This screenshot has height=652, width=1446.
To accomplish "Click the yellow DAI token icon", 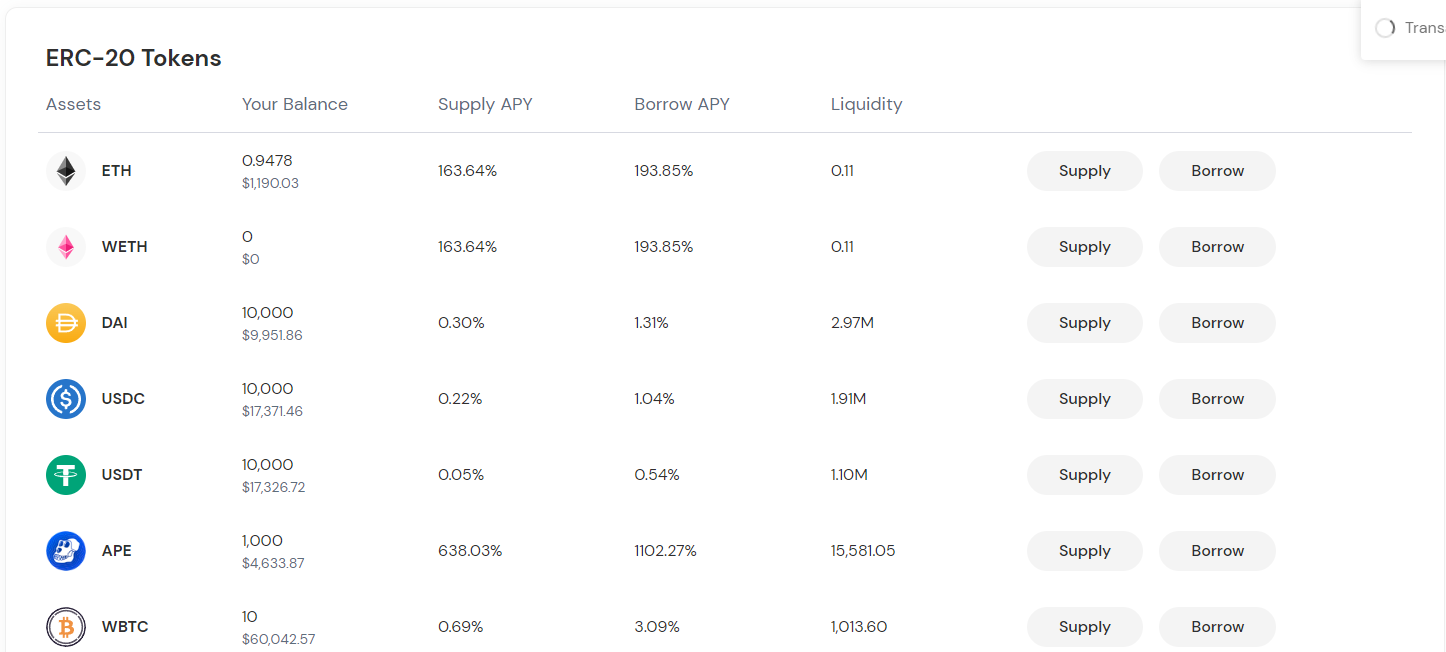I will tap(66, 323).
